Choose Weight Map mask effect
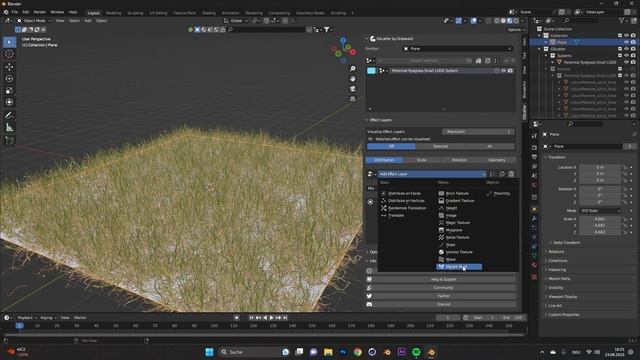Screen dimensions: 640x360 click(459, 267)
